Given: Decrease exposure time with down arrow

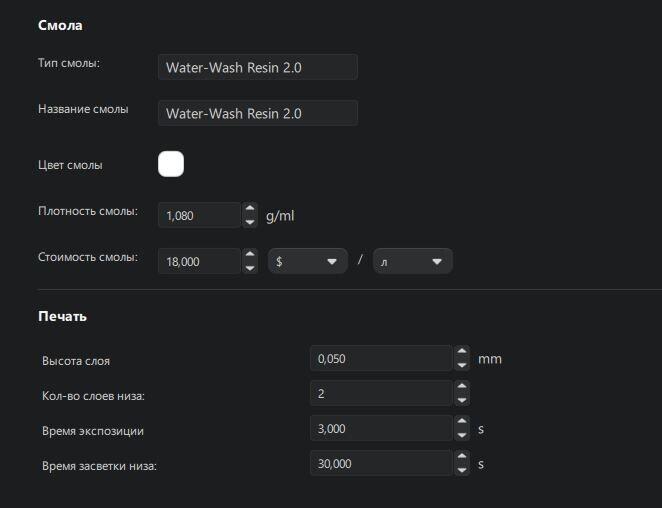Looking at the screenshot, I should click(461, 434).
